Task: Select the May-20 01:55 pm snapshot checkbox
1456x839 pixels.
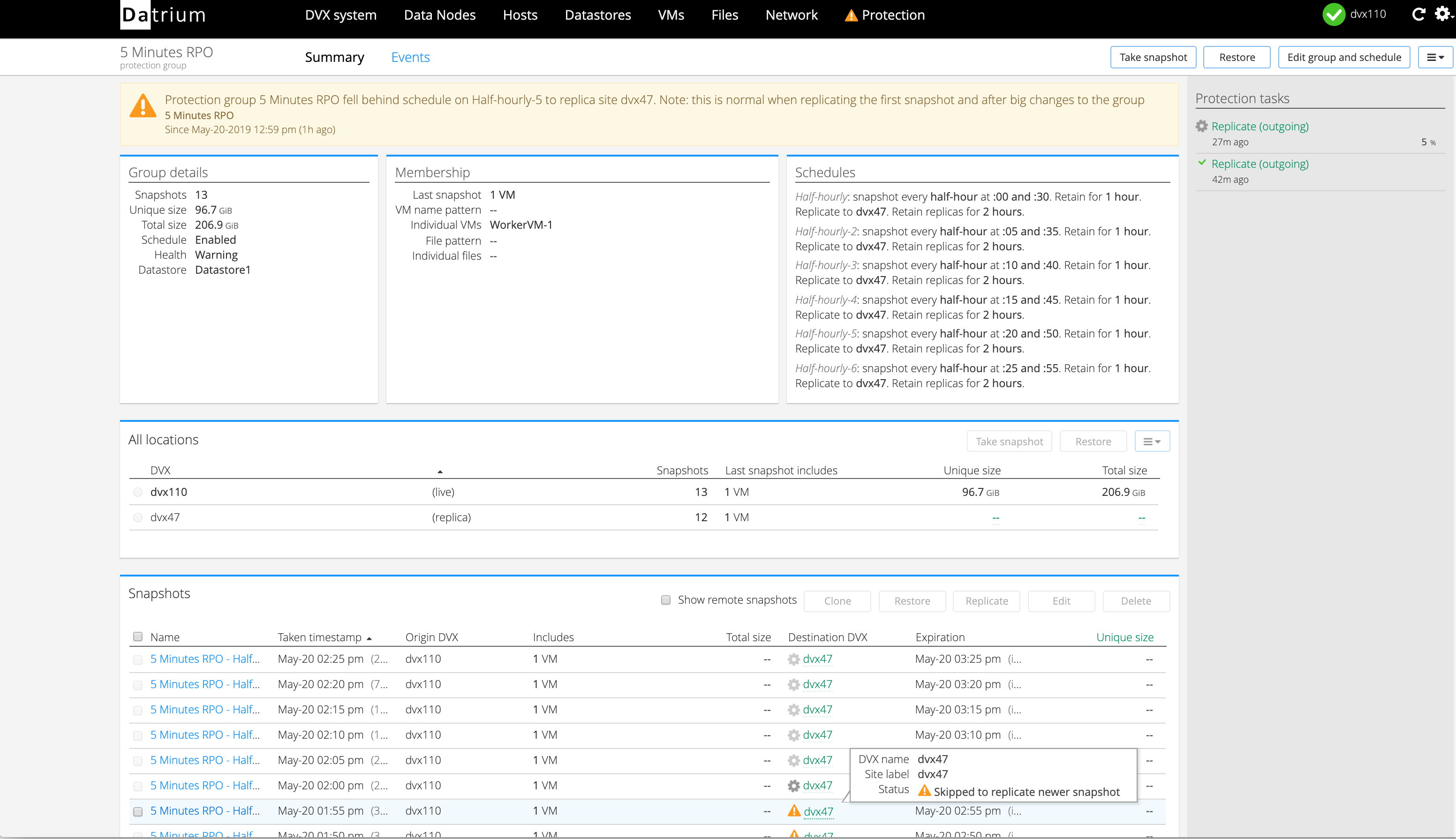Action: pos(138,812)
